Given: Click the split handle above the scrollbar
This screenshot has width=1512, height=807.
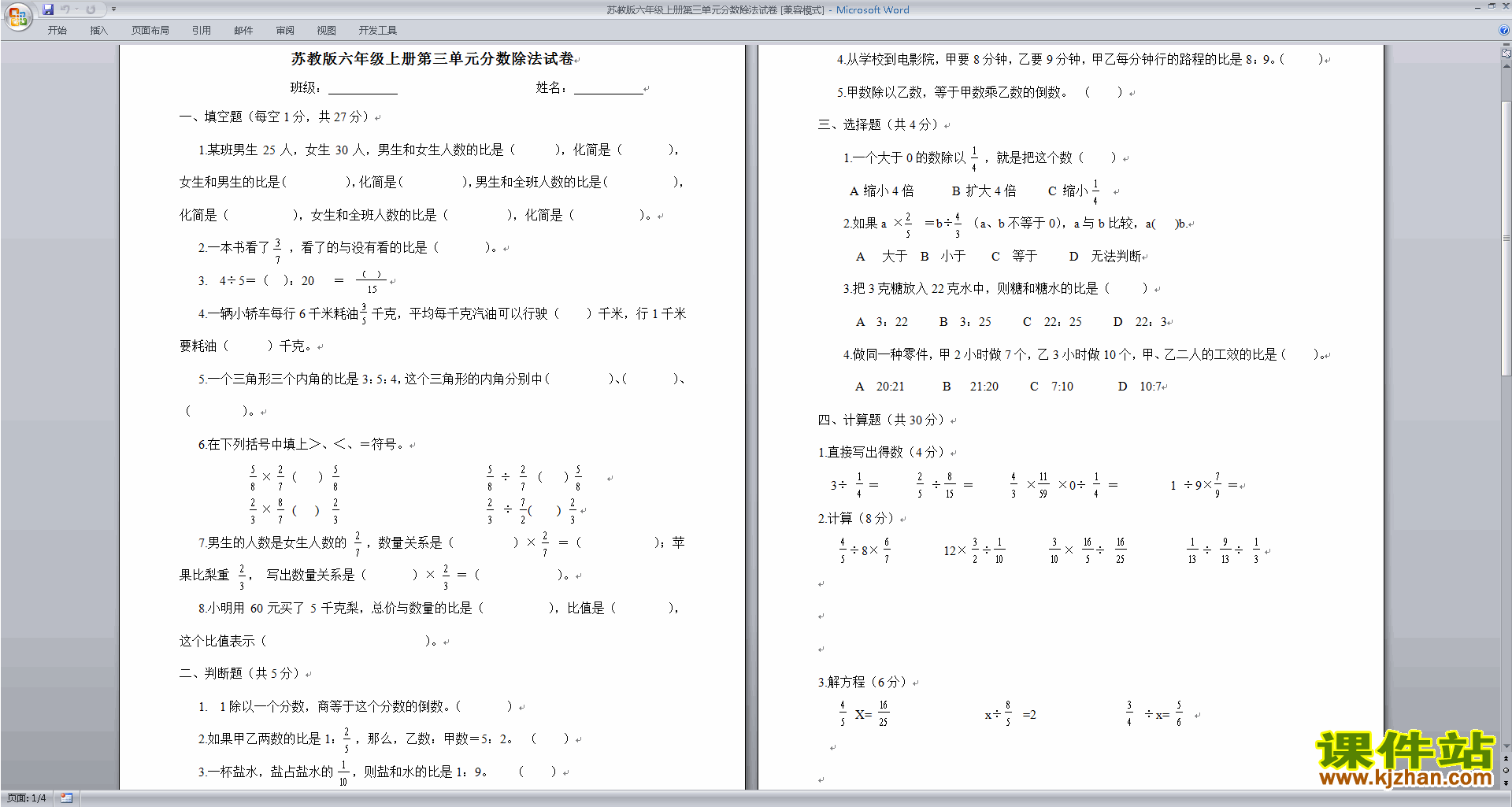Looking at the screenshot, I should [x=1506, y=45].
